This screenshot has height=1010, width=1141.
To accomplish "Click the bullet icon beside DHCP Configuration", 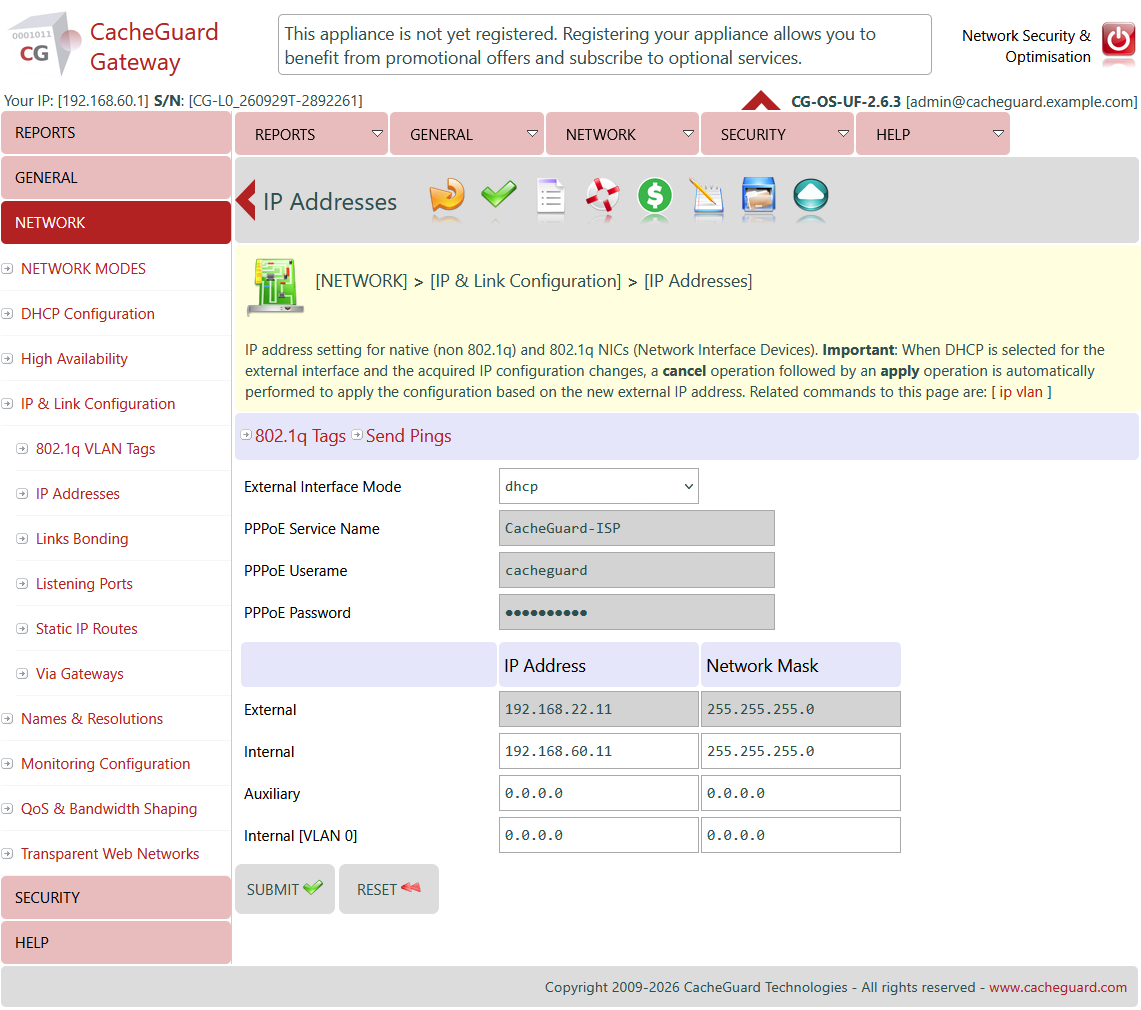I will (x=7, y=314).
